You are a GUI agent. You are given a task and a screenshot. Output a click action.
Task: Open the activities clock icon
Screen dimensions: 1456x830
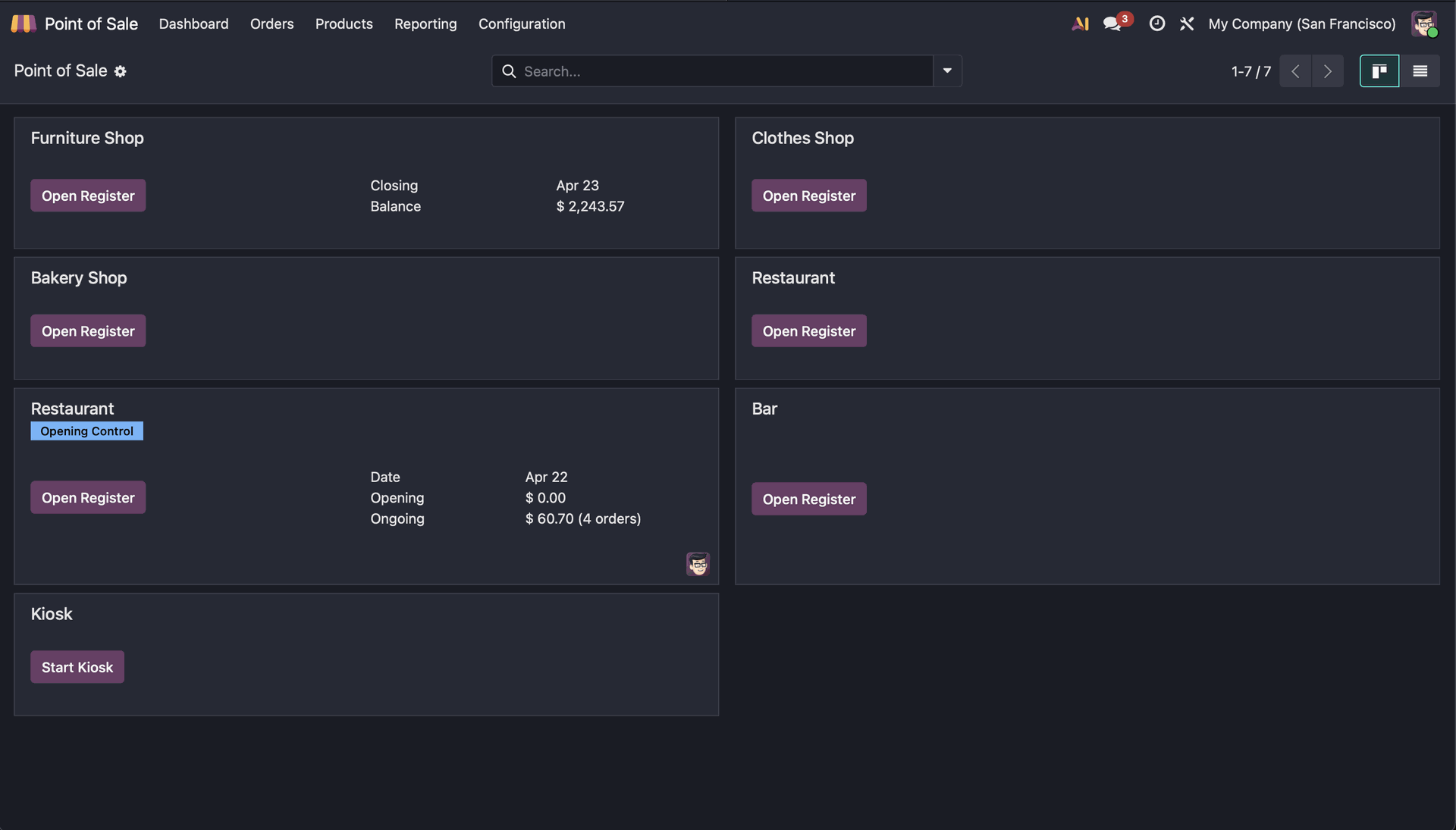pyautogui.click(x=1156, y=23)
